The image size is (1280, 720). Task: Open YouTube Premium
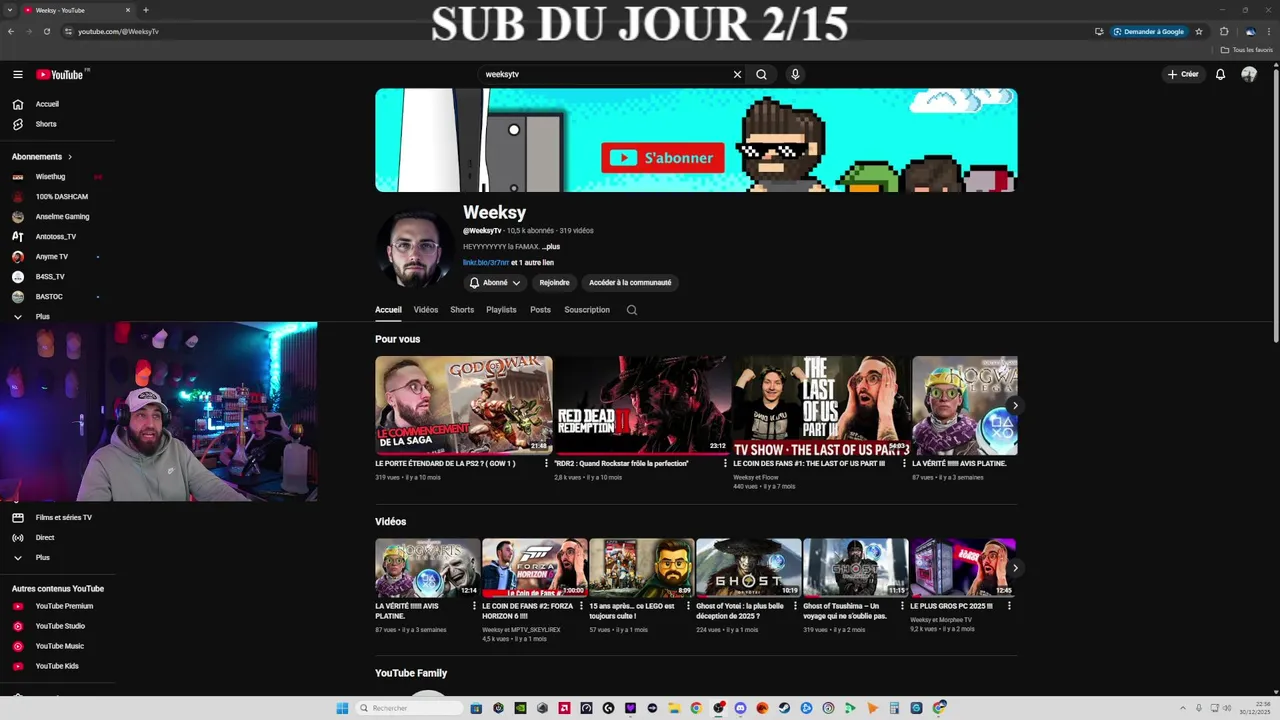click(x=53, y=606)
